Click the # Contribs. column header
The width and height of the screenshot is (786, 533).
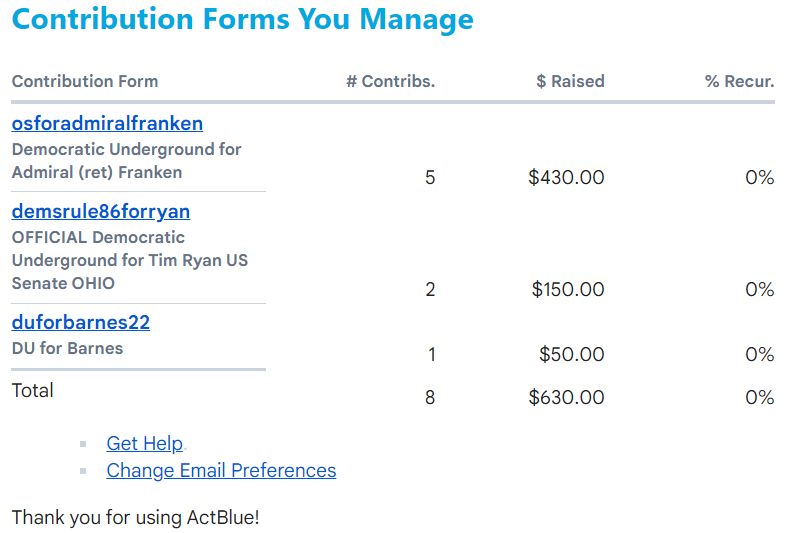tap(391, 82)
